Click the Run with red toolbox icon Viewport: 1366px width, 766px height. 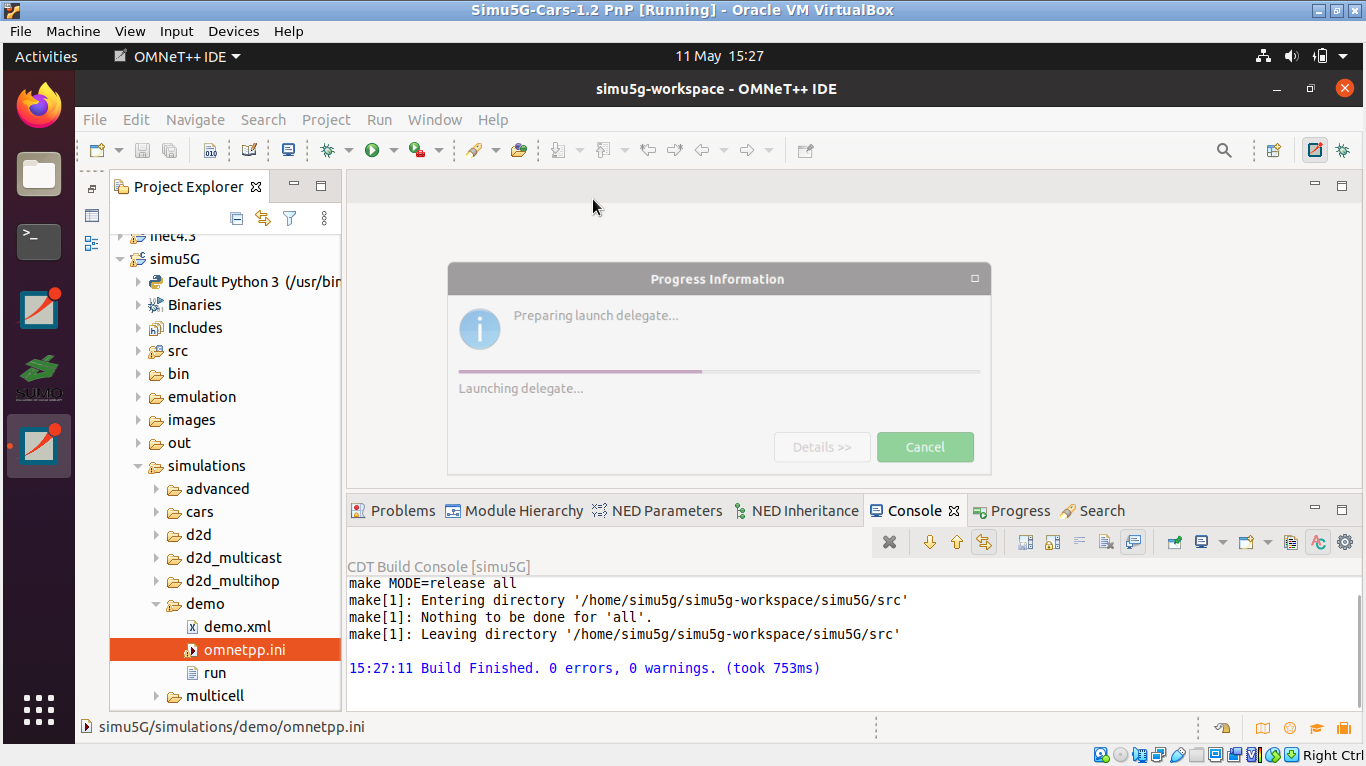[416, 150]
